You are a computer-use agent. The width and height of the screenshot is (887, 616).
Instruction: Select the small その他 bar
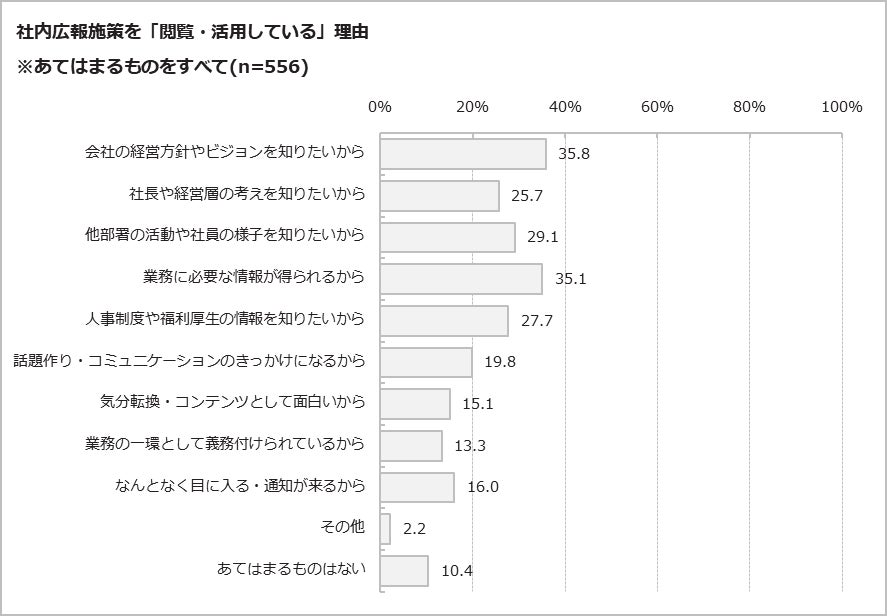pos(385,529)
